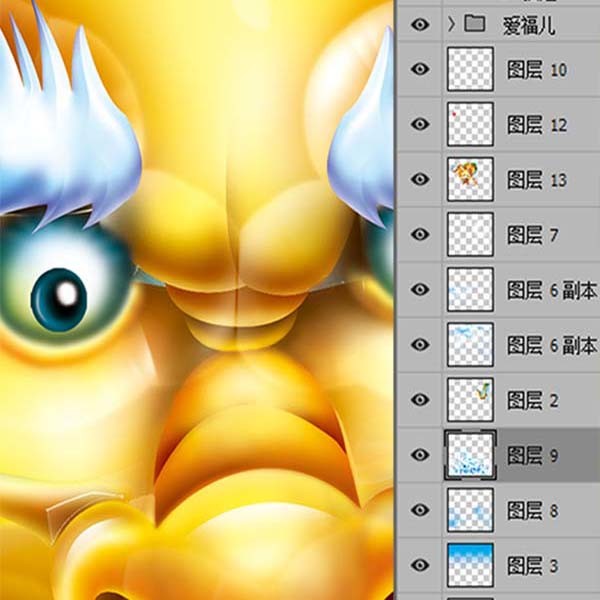The height and width of the screenshot is (600, 600).
Task: Click the 爱福儿 group folder icon
Action: pyautogui.click(x=474, y=24)
